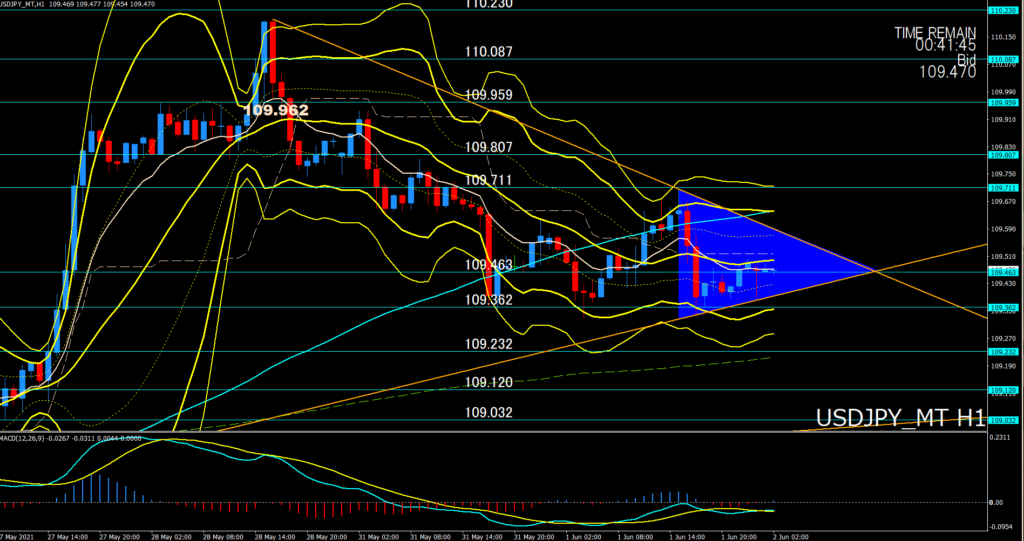
Task: Click the cyan '109.807' tag on price axis
Action: click(x=1004, y=155)
